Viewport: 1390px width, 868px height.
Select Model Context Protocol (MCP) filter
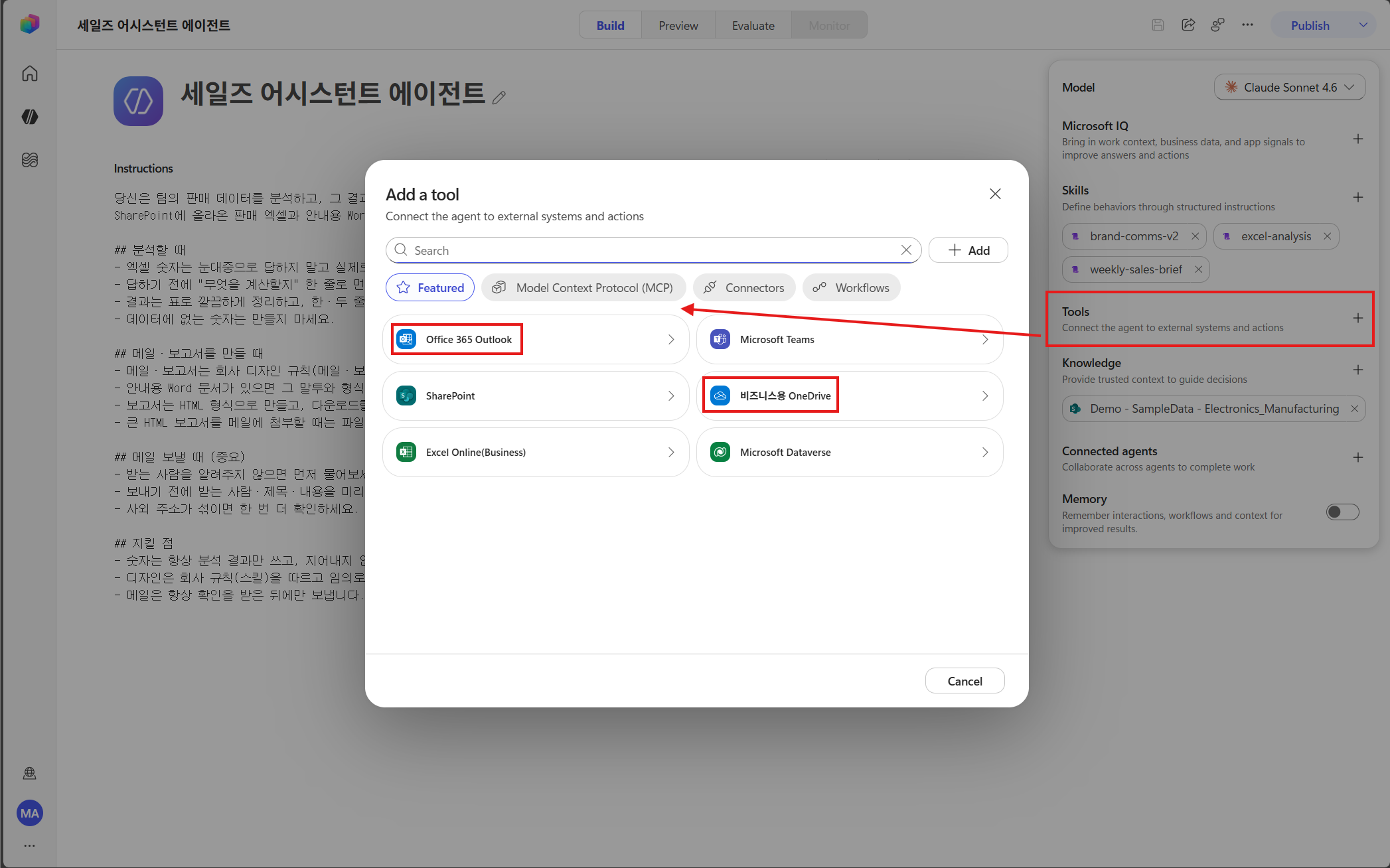583,287
